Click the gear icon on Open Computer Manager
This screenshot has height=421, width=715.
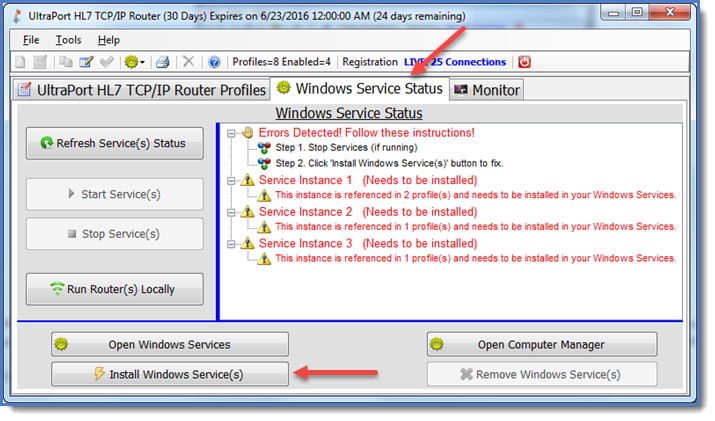click(436, 344)
